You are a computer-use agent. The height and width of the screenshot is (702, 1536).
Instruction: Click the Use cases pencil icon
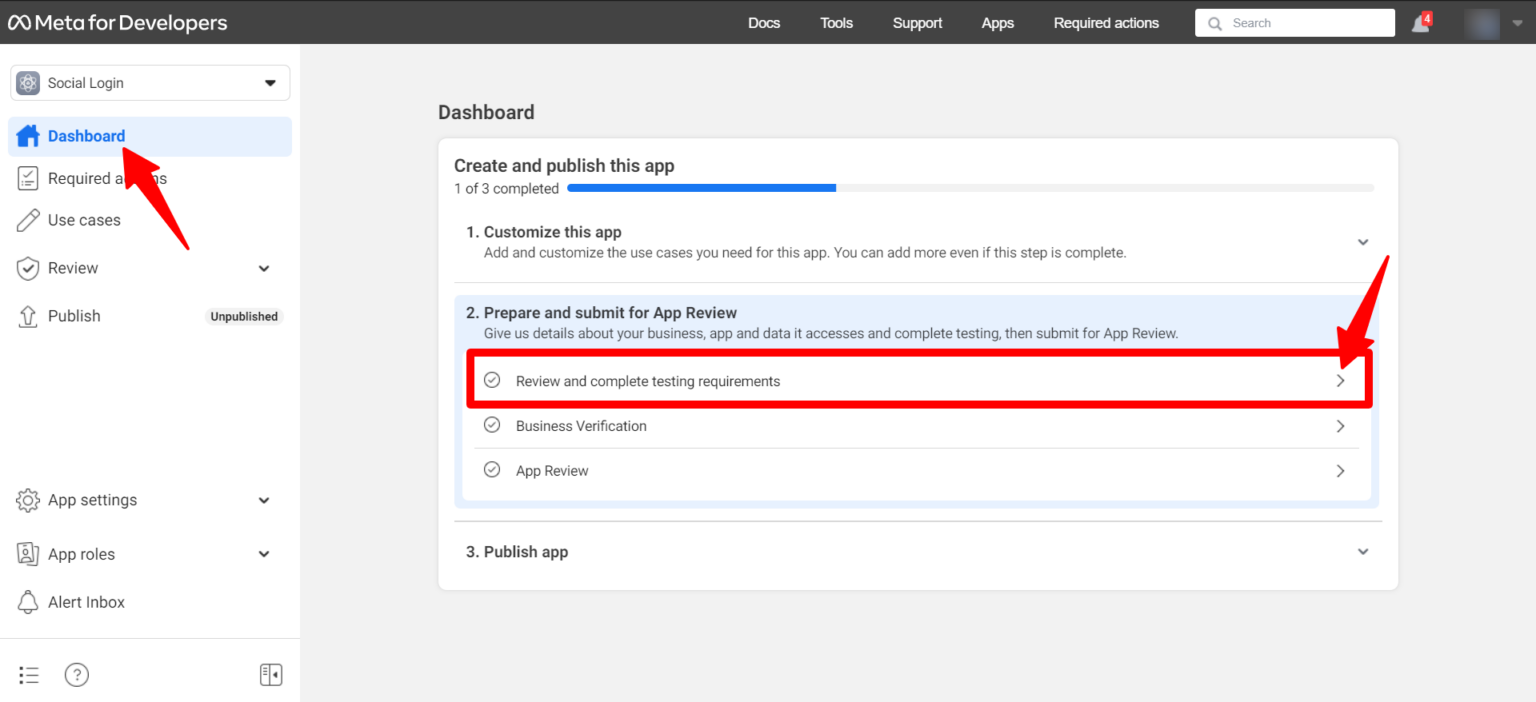[x=27, y=220]
